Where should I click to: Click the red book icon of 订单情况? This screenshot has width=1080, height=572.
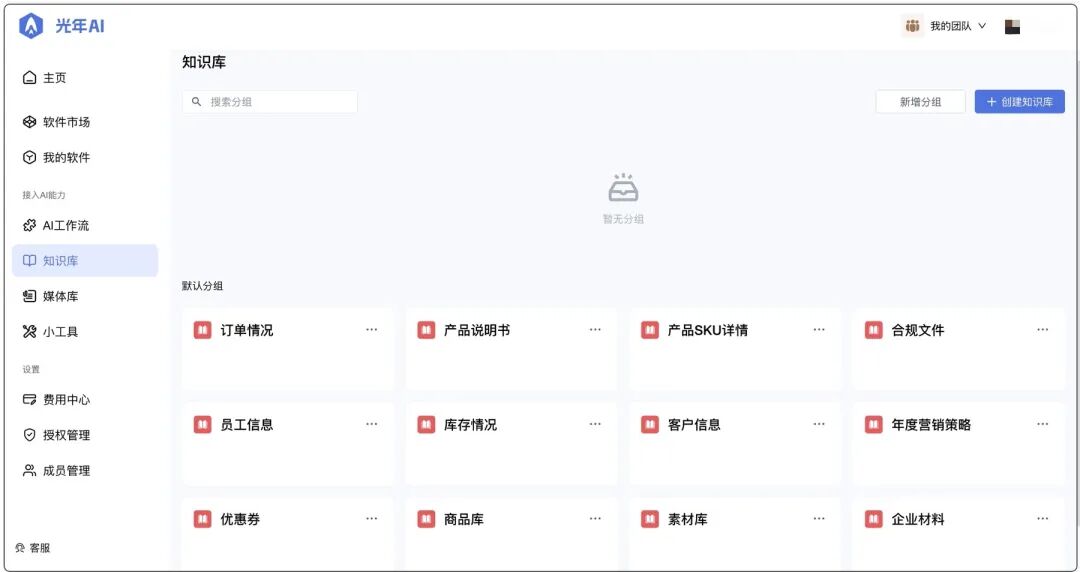coord(202,330)
